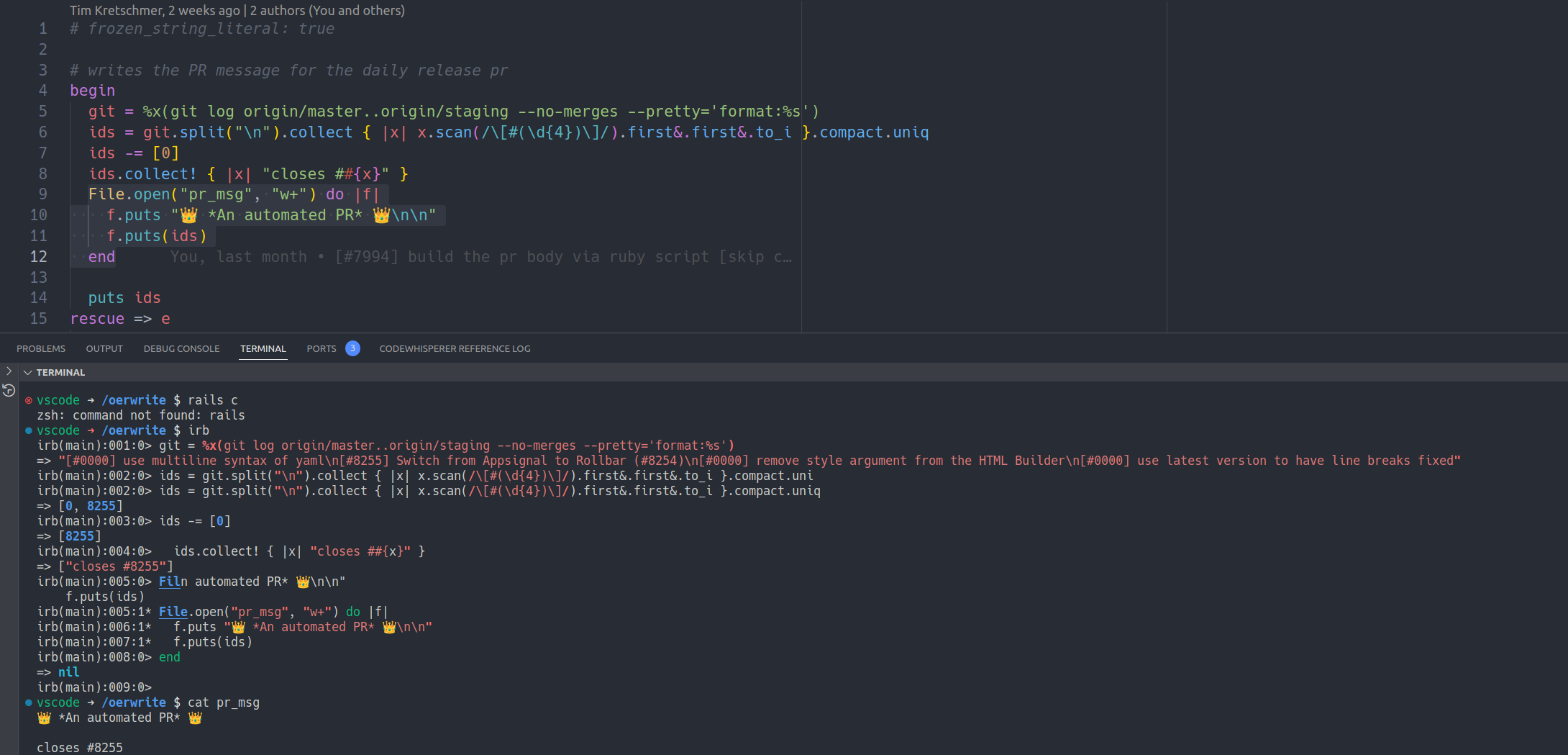Click the terminal history restore icon
Image resolution: width=1568 pixels, height=755 pixels.
point(9,390)
